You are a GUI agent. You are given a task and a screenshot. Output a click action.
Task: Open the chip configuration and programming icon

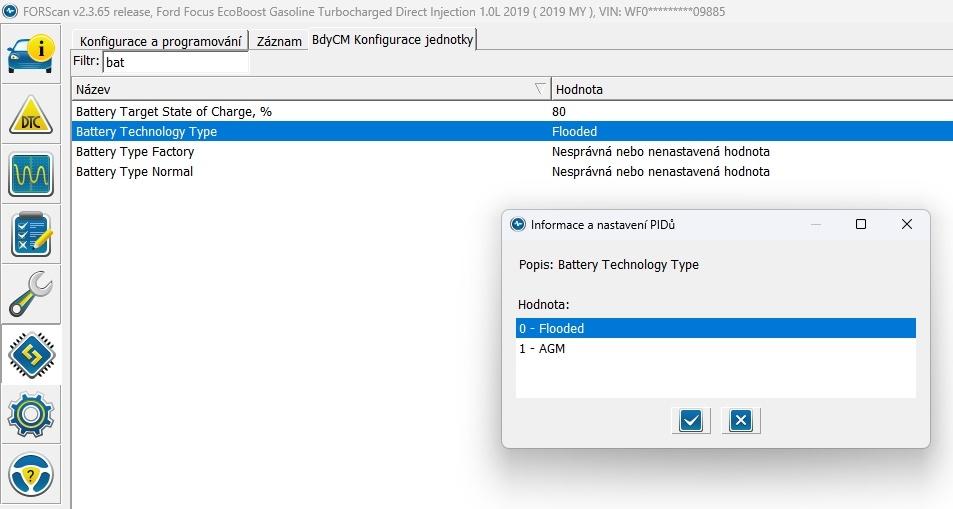(x=31, y=354)
